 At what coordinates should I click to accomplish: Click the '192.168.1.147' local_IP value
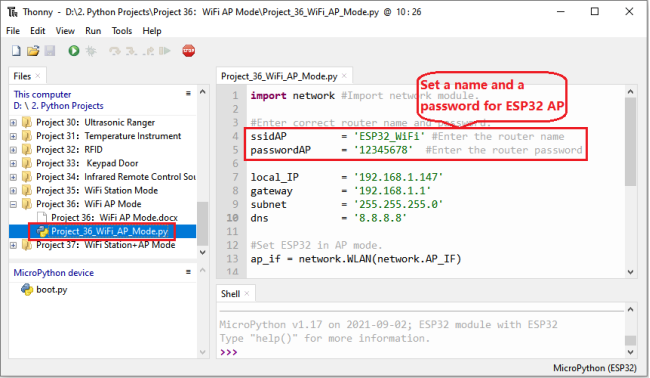[398, 177]
